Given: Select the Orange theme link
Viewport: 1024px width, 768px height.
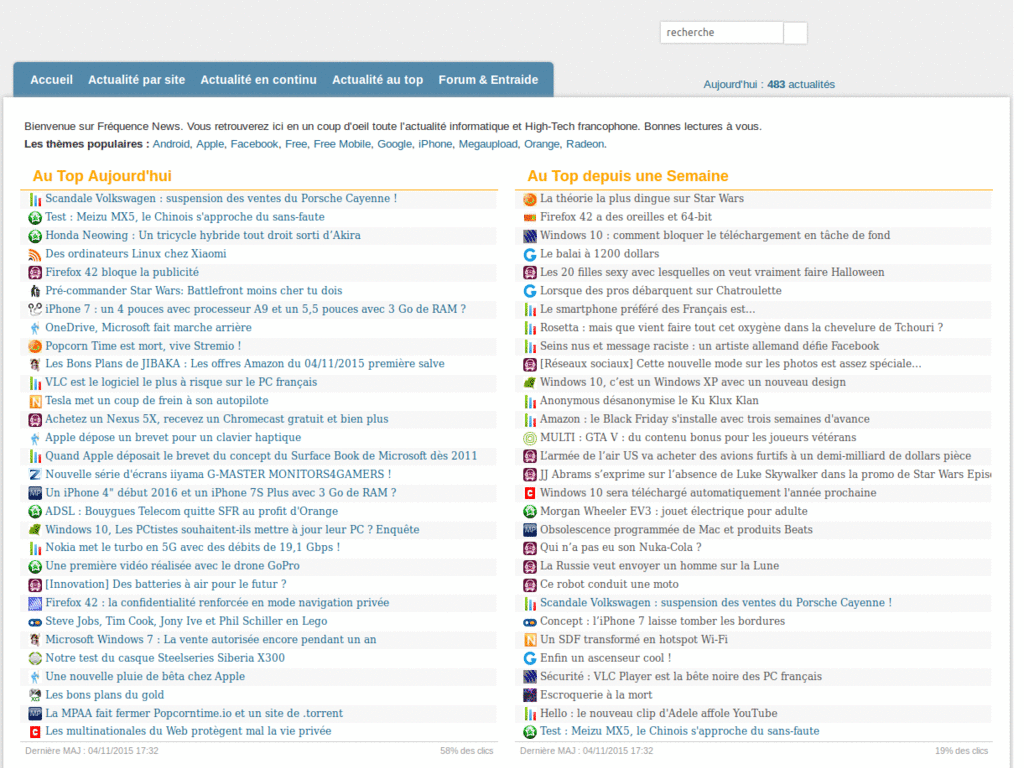Looking at the screenshot, I should [541, 144].
